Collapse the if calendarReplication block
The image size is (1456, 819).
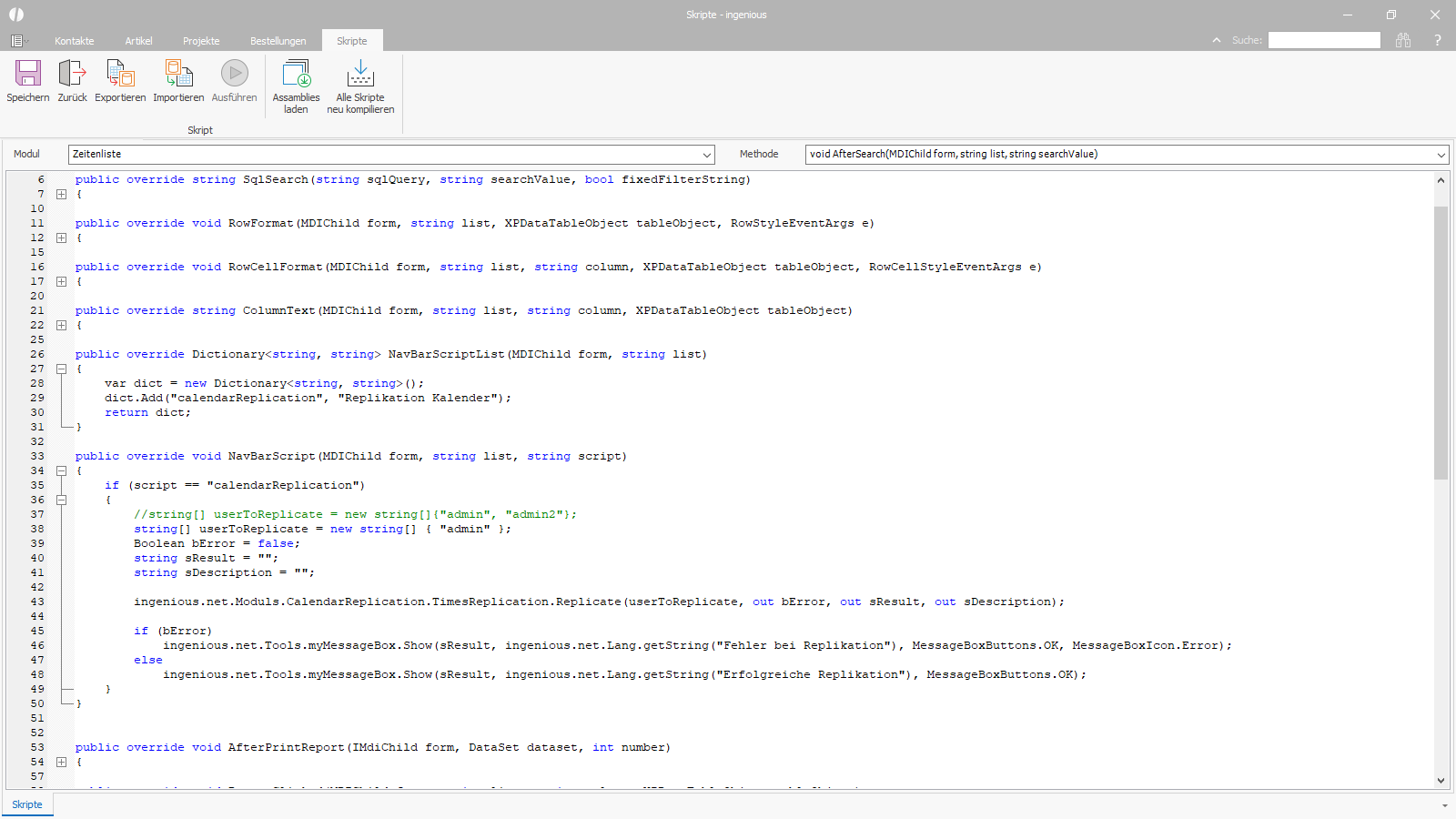click(61, 500)
